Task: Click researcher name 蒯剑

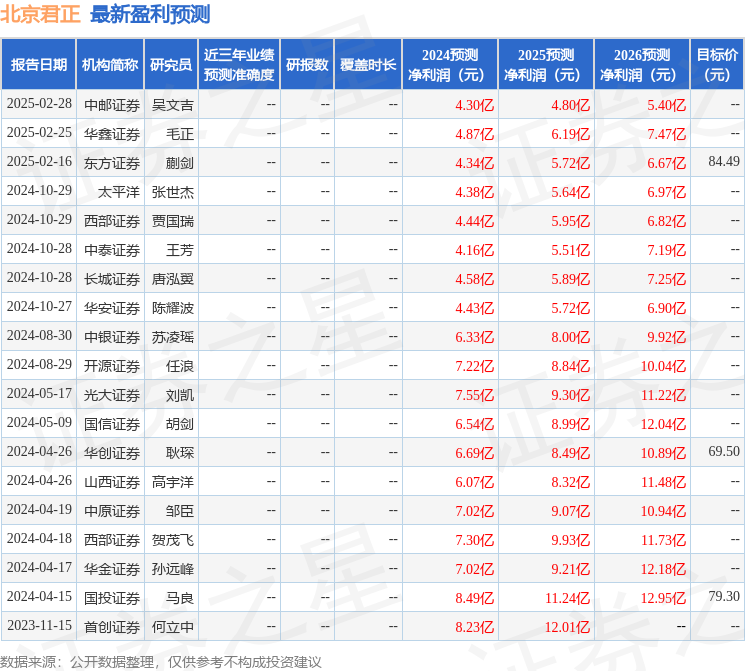Action: (x=180, y=163)
